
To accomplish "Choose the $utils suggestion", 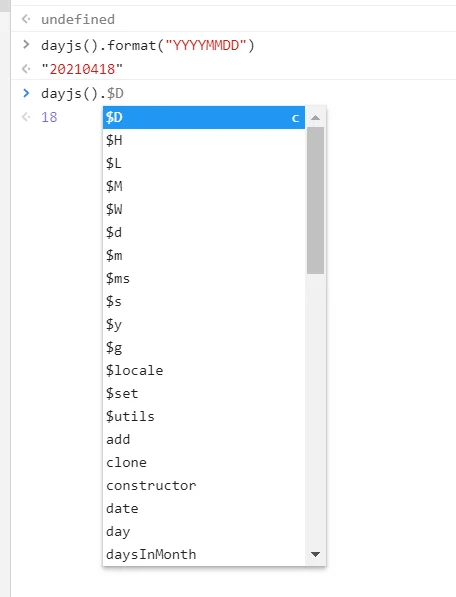I will click(x=204, y=417).
